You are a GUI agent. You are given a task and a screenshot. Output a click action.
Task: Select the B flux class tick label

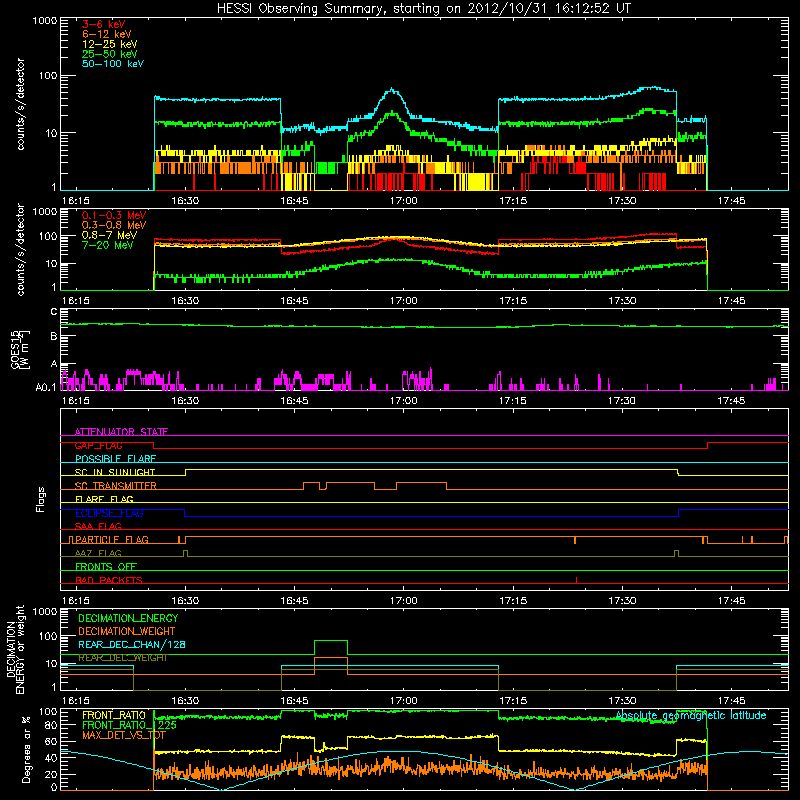pyautogui.click(x=54, y=337)
